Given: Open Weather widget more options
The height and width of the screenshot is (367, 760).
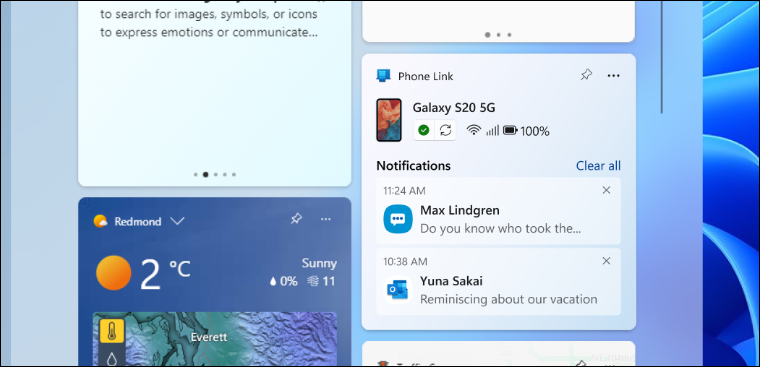Looking at the screenshot, I should point(326,219).
